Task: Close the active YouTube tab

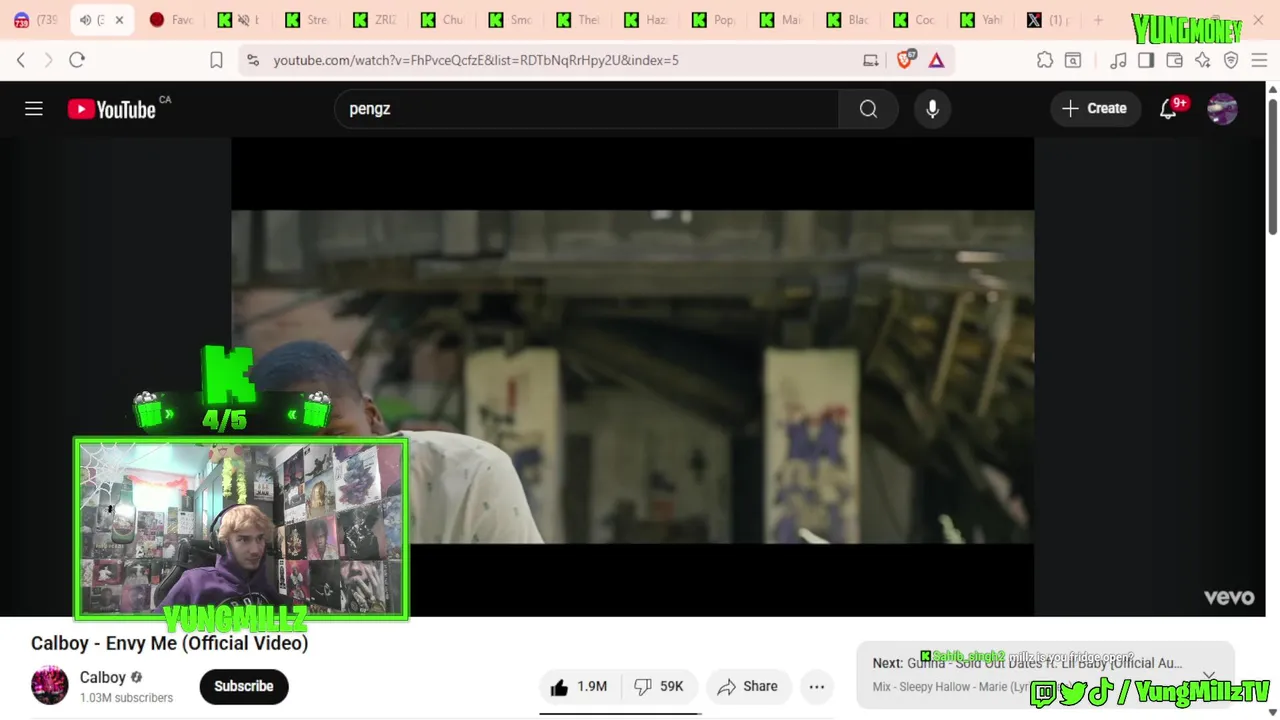Action: [119, 20]
